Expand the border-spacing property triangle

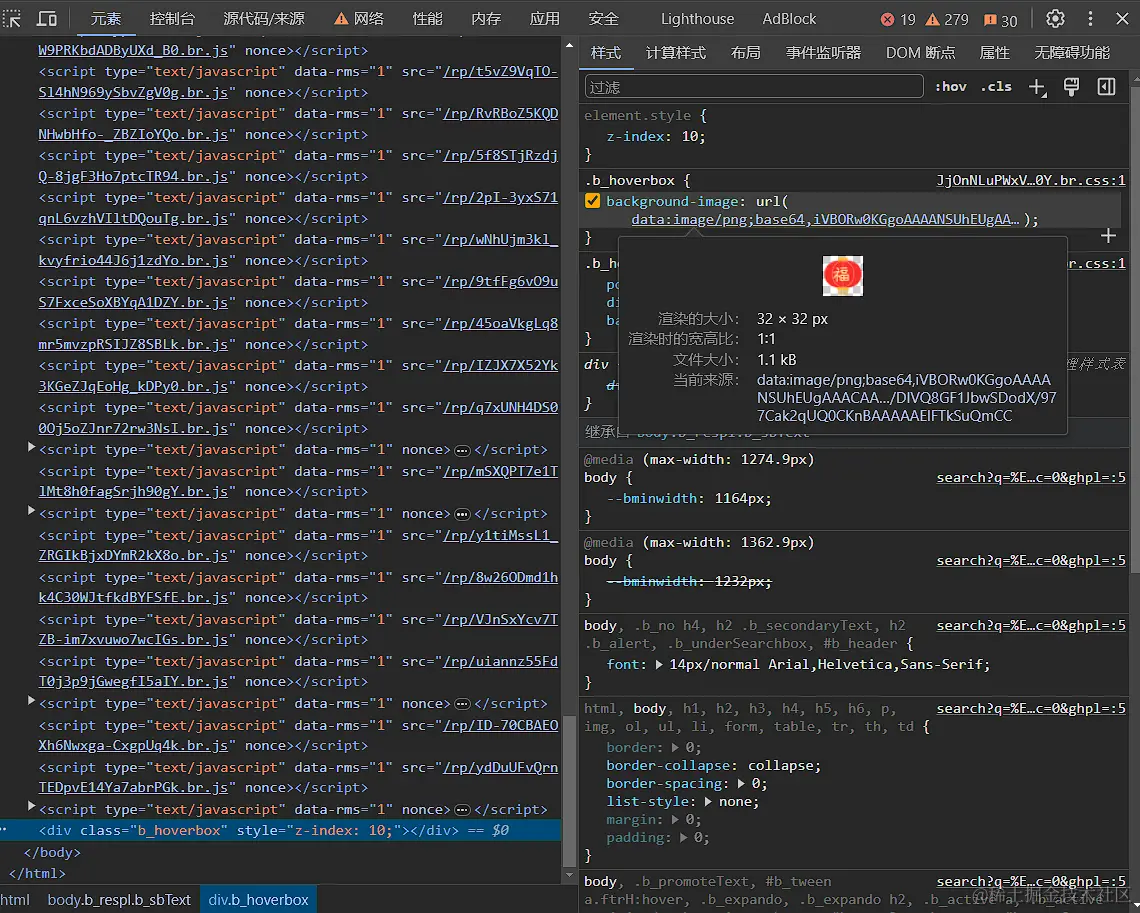[x=741, y=784]
